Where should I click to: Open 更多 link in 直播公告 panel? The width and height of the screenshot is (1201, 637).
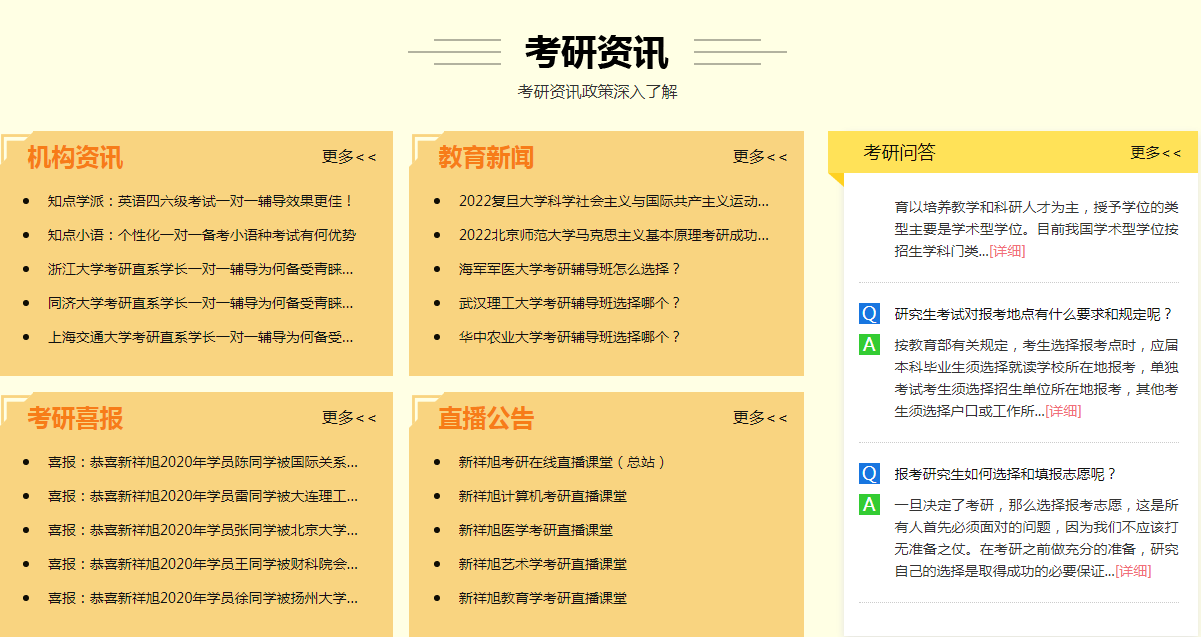point(760,418)
